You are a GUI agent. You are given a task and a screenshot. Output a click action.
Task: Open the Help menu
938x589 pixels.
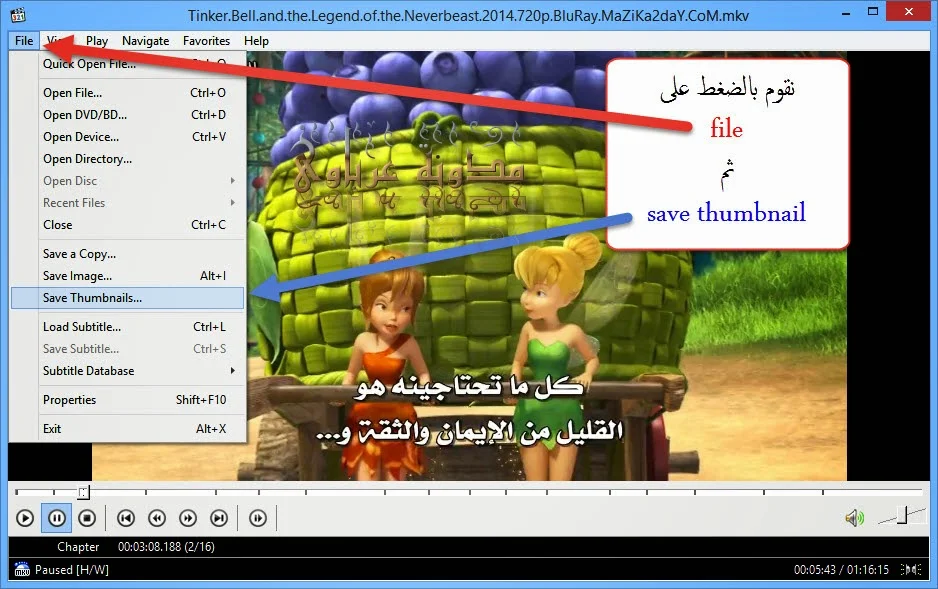tap(256, 41)
